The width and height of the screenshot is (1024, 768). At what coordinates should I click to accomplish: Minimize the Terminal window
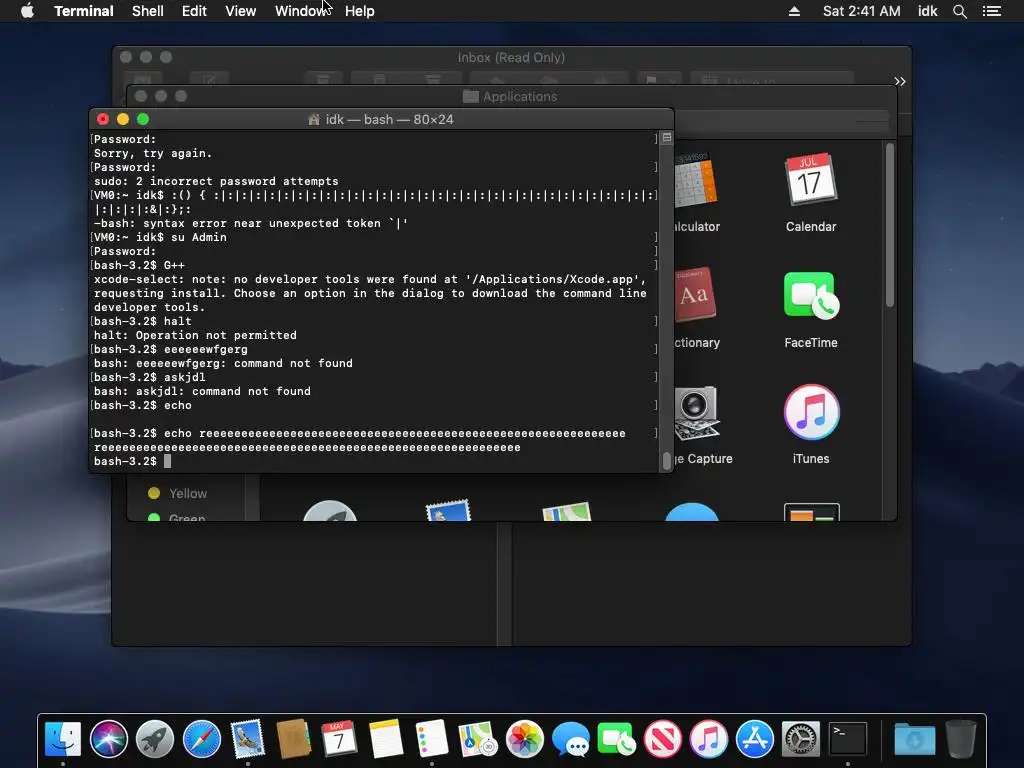click(x=123, y=119)
